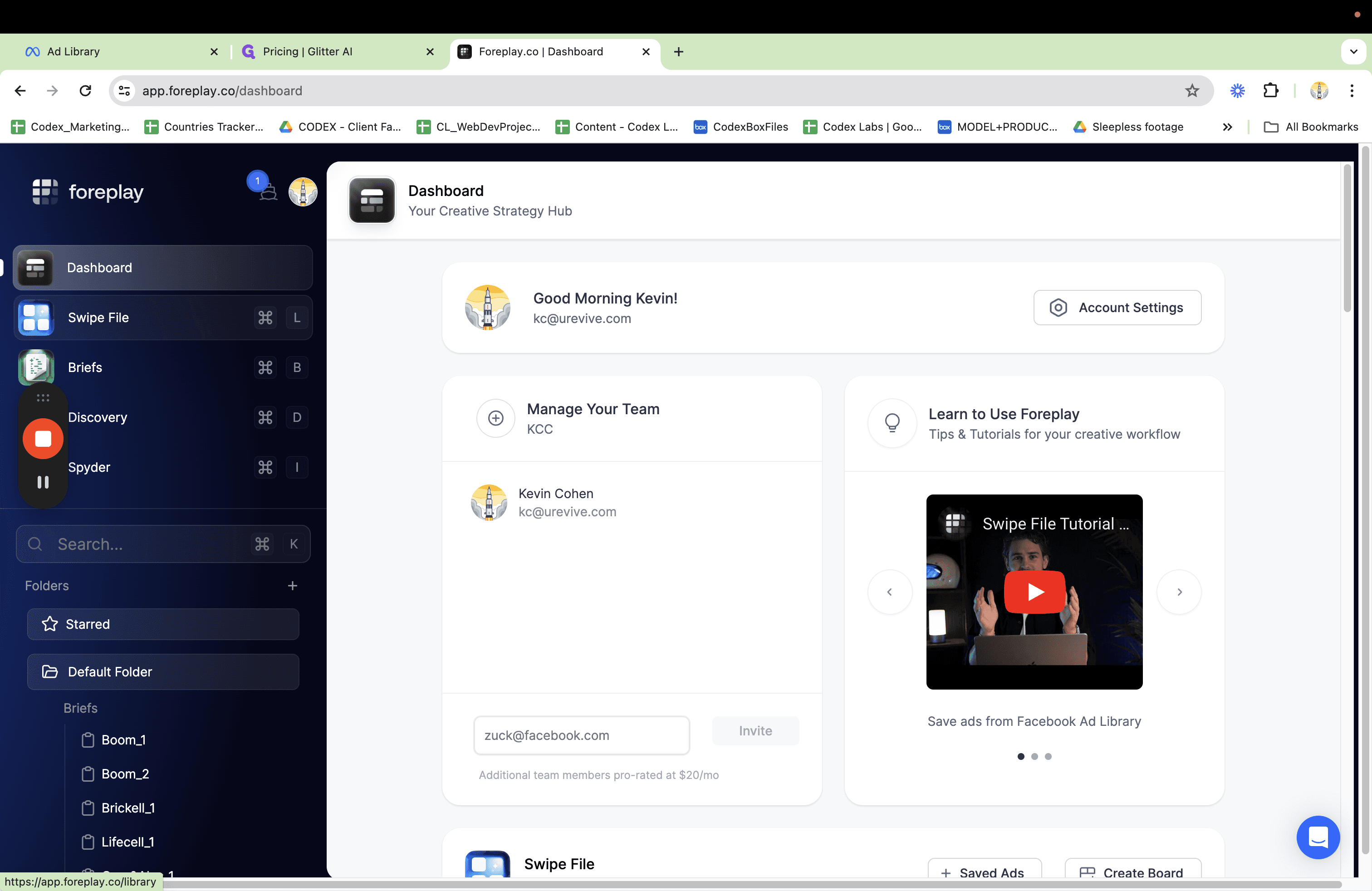Grab the recorder widget drag handle

43,398
